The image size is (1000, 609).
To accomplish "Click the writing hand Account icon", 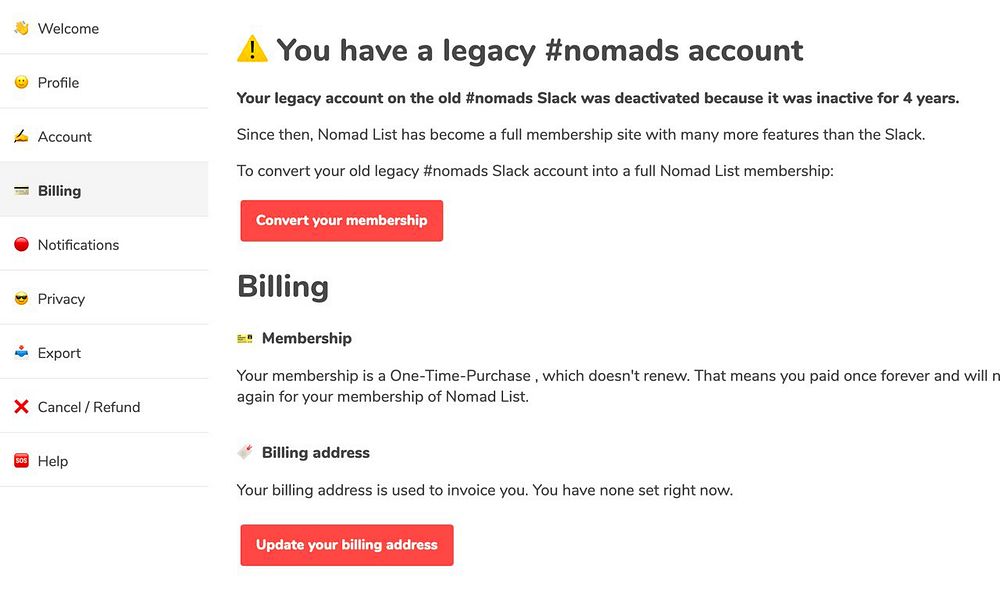I will (21, 137).
